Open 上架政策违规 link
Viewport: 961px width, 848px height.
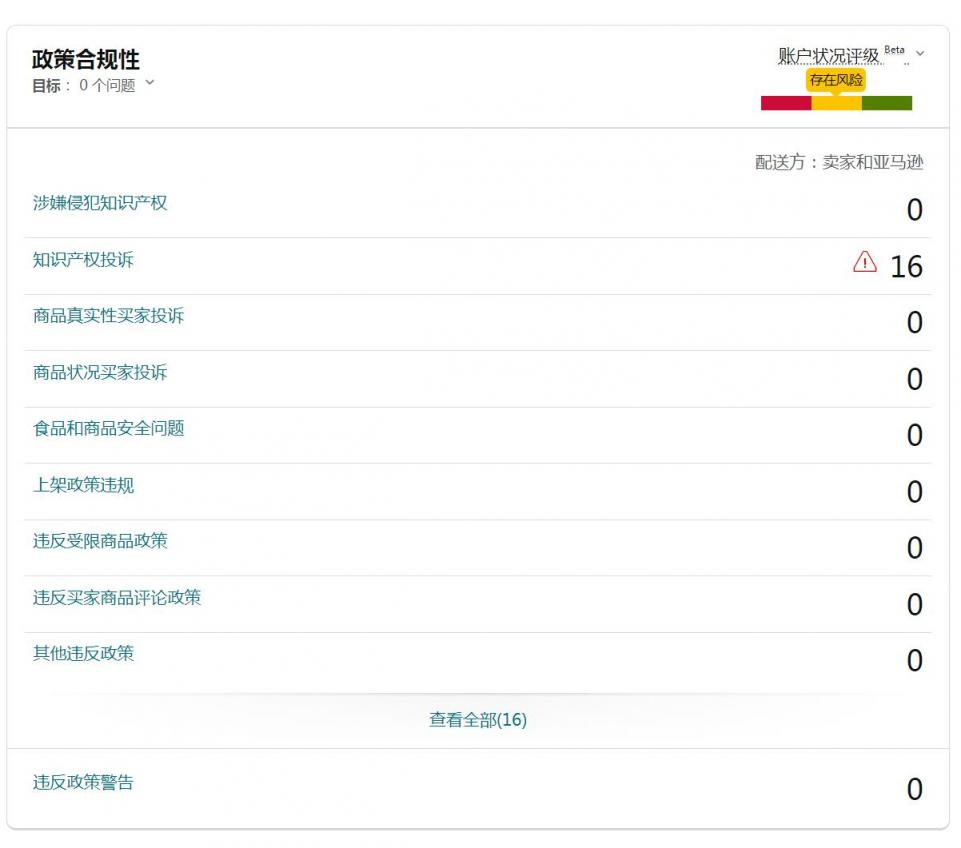[x=83, y=485]
